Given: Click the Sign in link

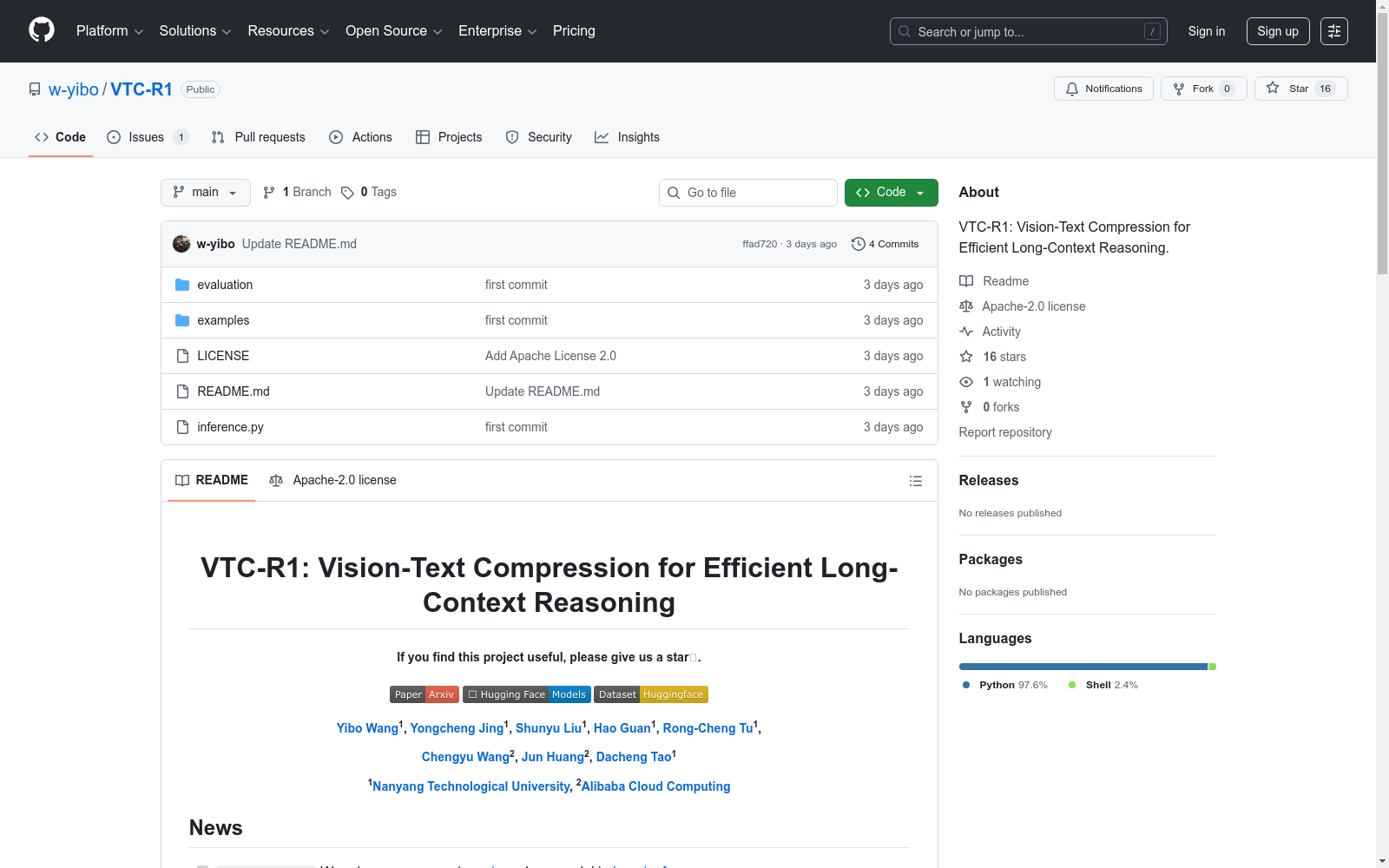Looking at the screenshot, I should pyautogui.click(x=1207, y=31).
